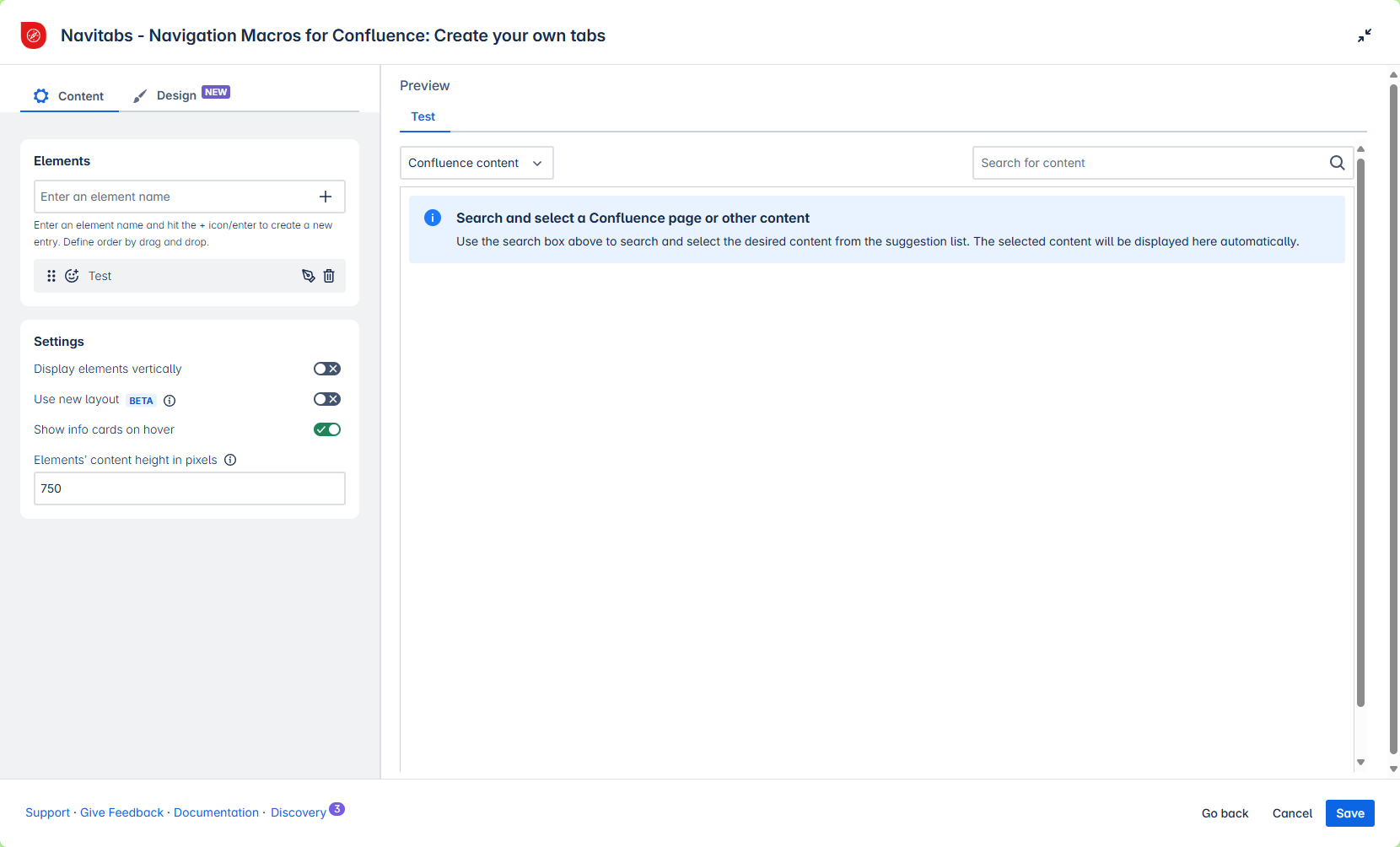Turn on Use new layout toggle
This screenshot has width=1400, height=847.
click(327, 399)
